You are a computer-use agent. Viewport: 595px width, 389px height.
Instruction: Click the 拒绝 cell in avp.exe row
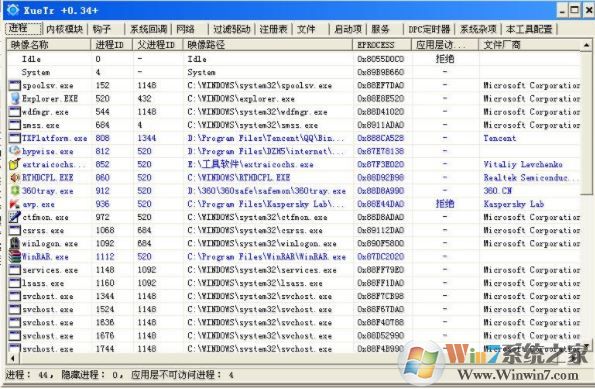[445, 204]
